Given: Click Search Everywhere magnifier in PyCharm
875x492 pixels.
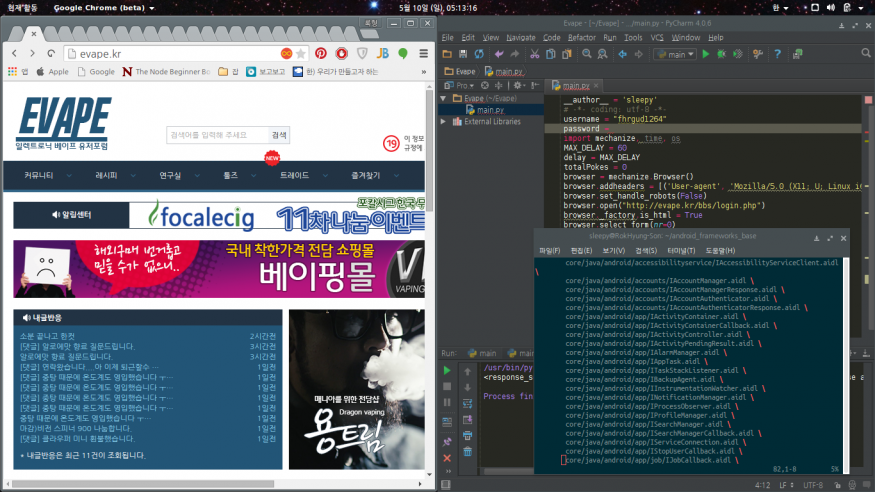Looking at the screenshot, I should pos(866,53).
